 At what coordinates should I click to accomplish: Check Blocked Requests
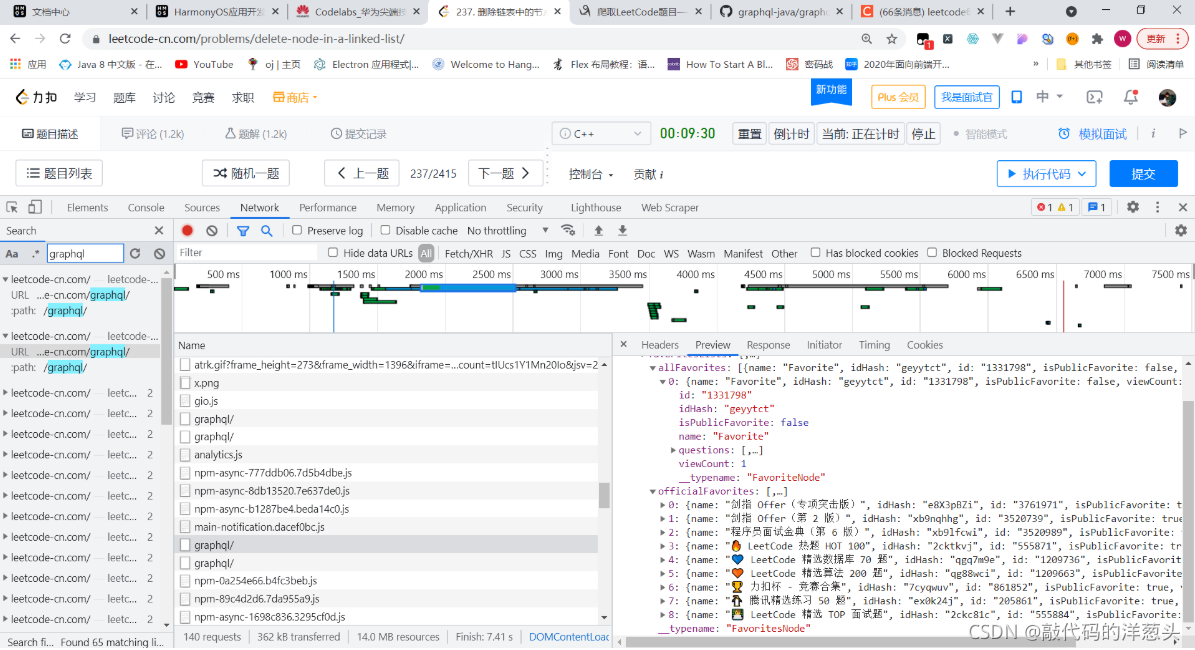click(x=932, y=253)
